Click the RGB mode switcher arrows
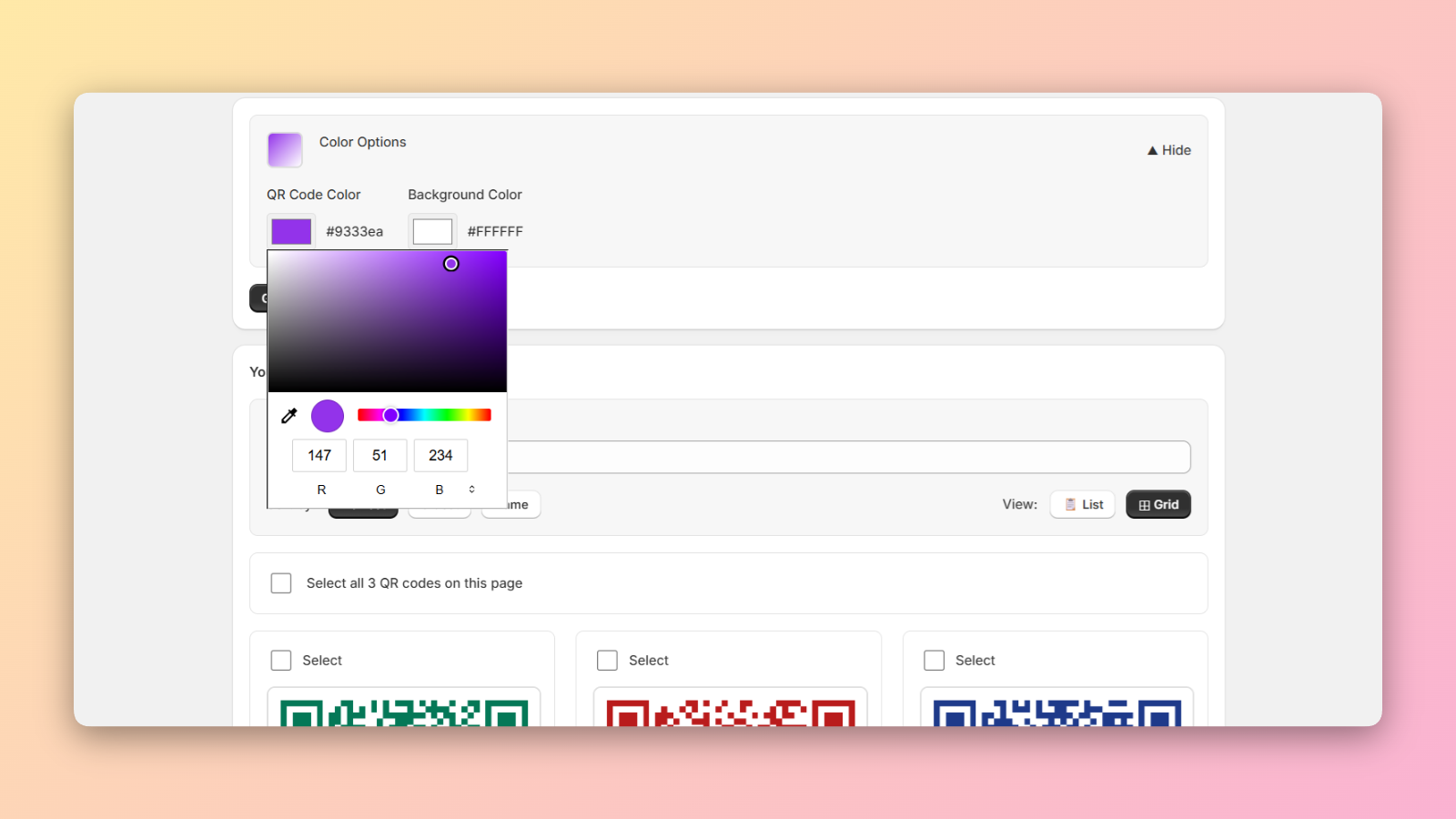This screenshot has width=1456, height=819. pyautogui.click(x=472, y=489)
